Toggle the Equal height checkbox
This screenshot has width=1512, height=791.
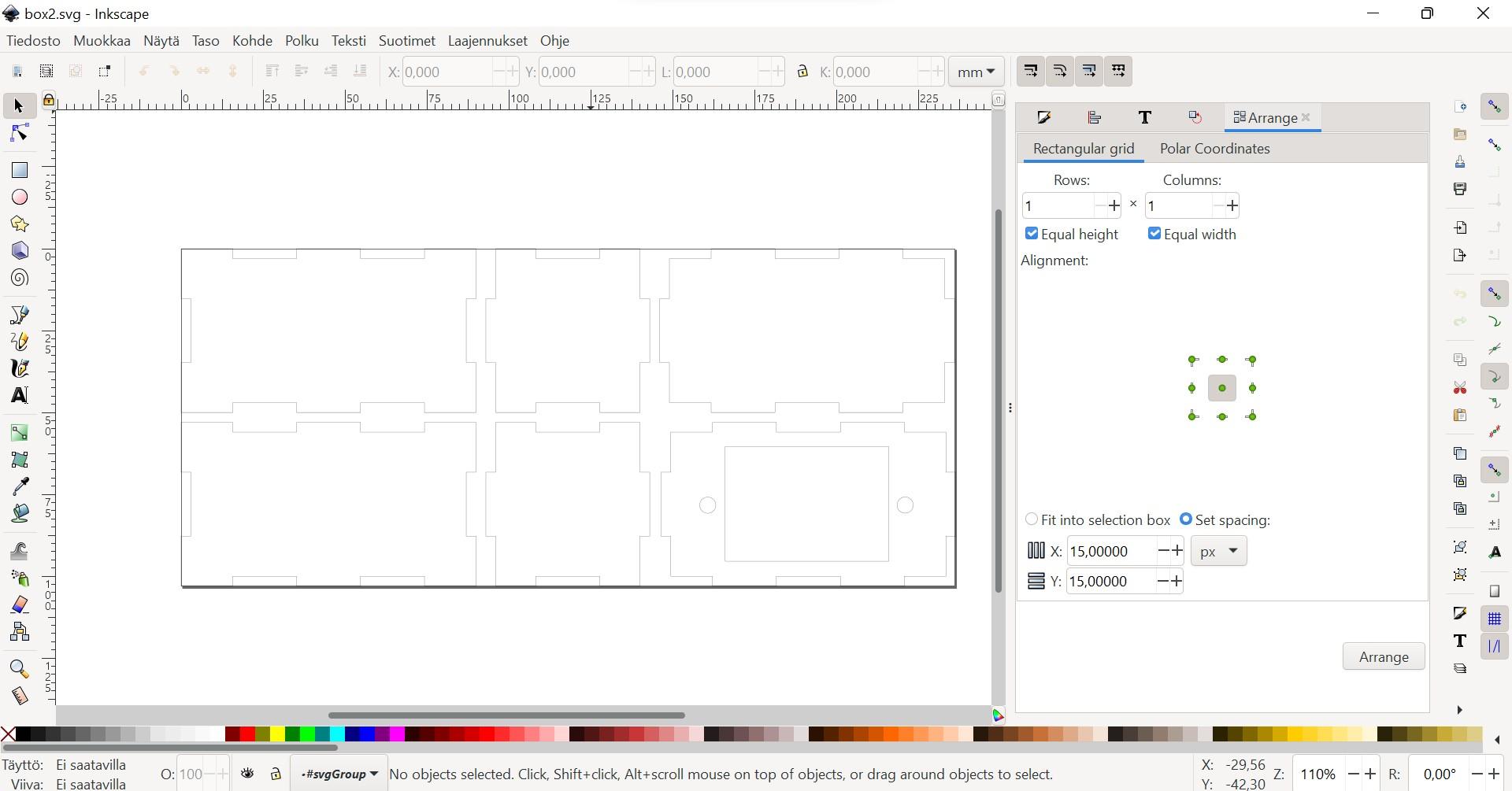coord(1032,234)
